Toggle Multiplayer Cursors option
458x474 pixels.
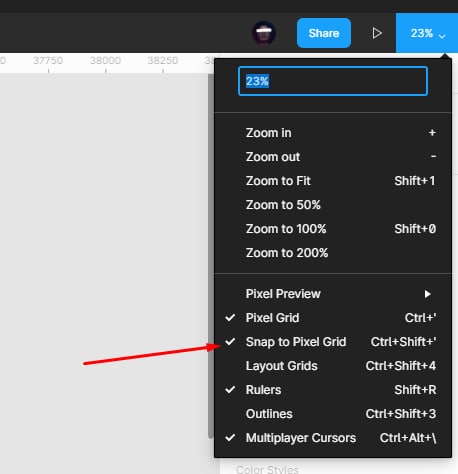(333, 438)
